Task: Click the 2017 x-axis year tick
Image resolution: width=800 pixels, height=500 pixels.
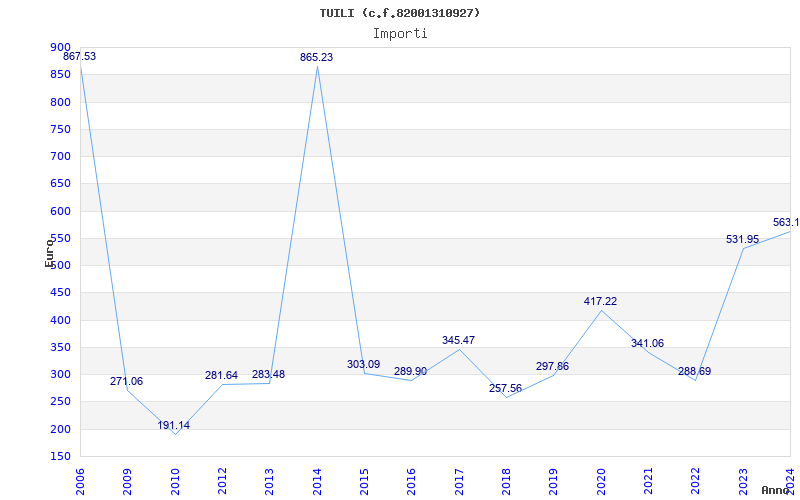Action: (x=459, y=481)
